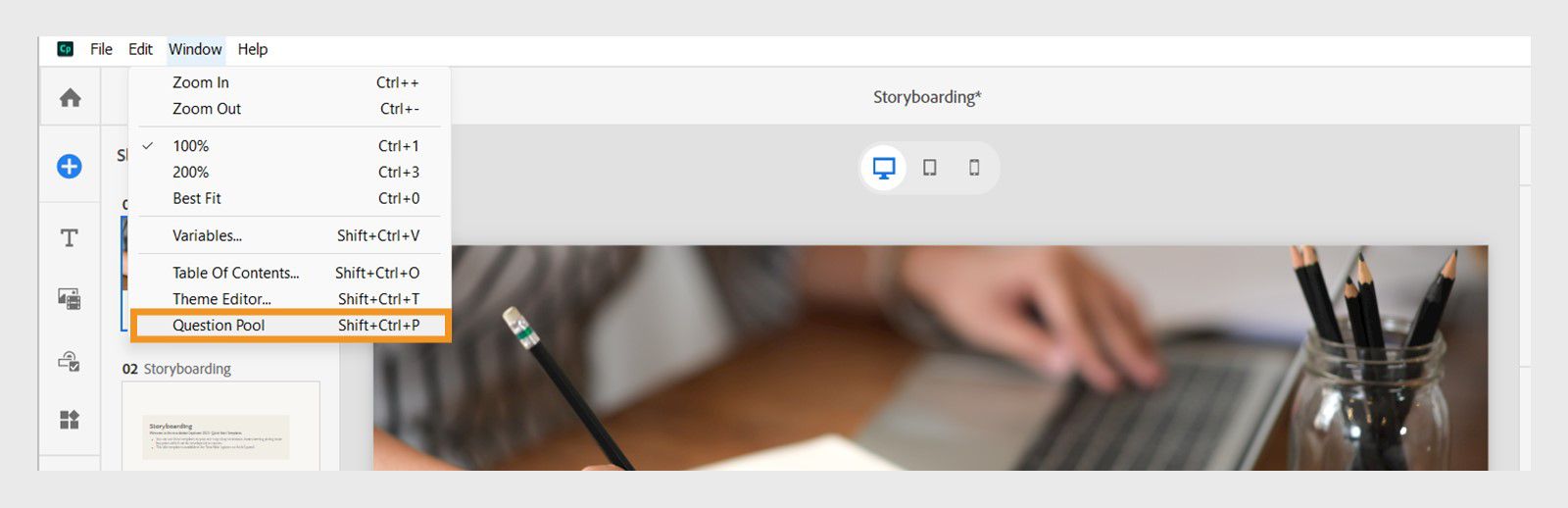1568x508 pixels.
Task: Click the Captivate app logo
Action: tap(66, 49)
